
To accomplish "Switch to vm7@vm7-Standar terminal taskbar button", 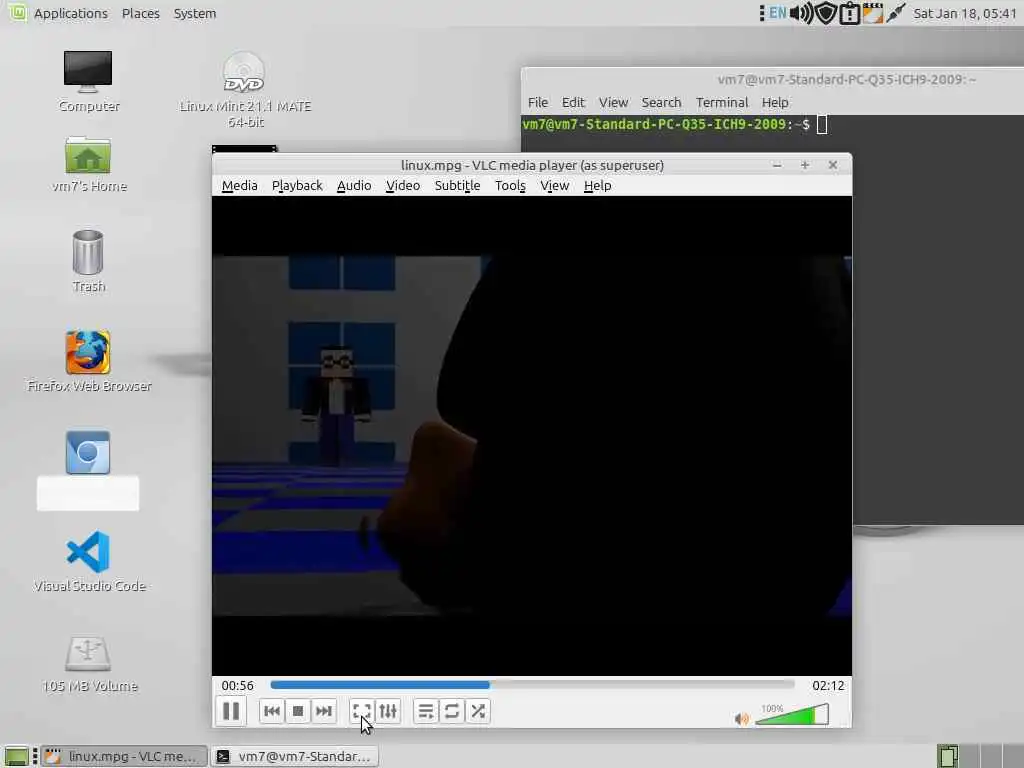I will [x=295, y=756].
